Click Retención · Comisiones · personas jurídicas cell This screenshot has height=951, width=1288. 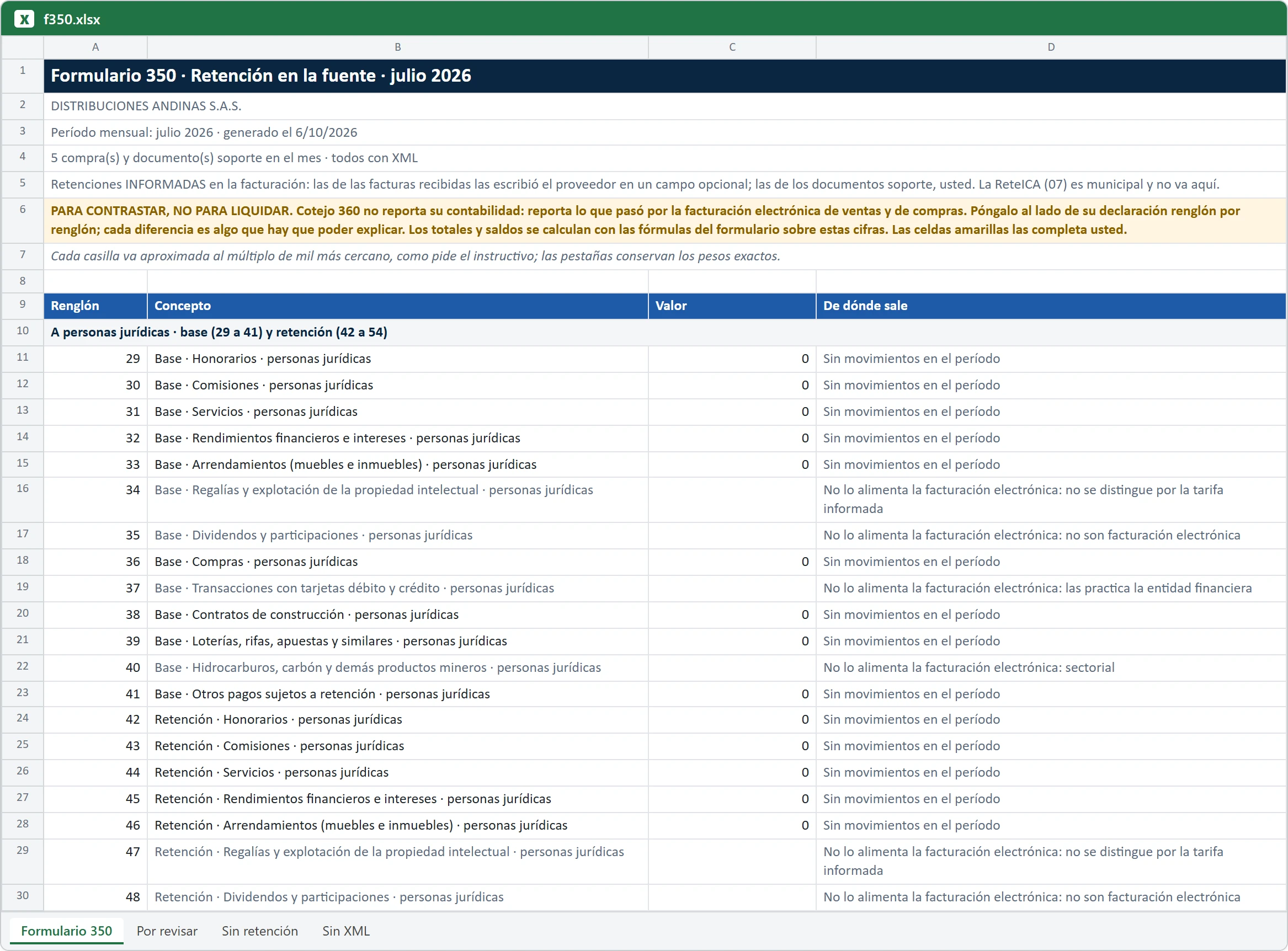point(398,746)
